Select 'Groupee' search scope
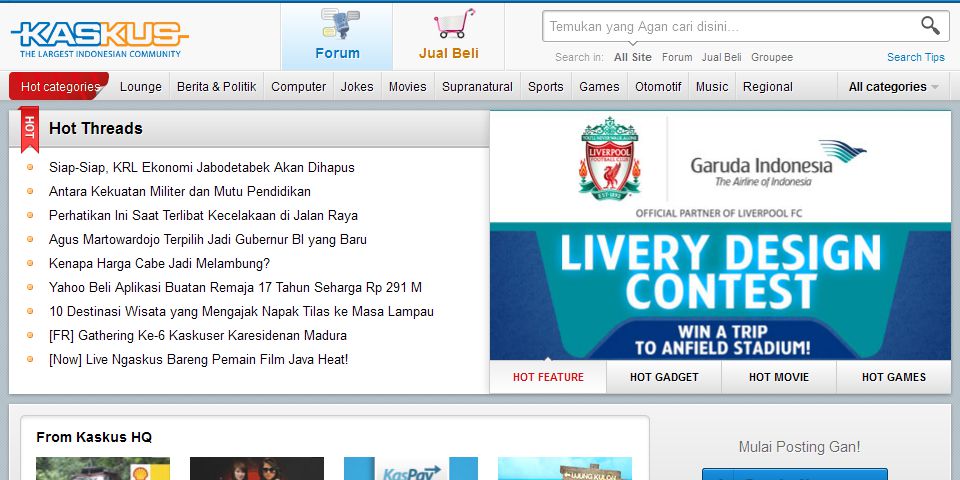The image size is (960, 480). pyautogui.click(x=772, y=57)
